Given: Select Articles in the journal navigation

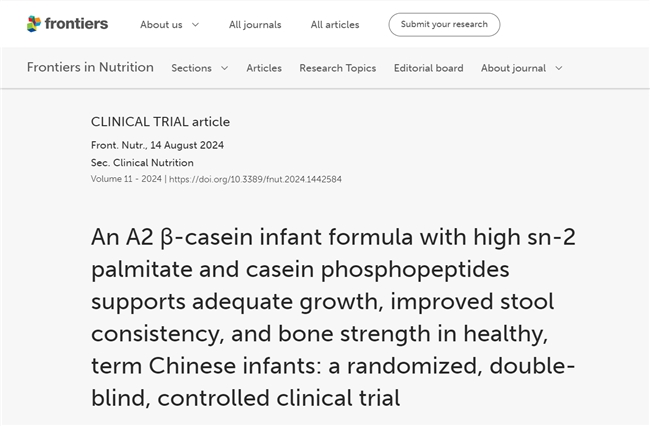Looking at the screenshot, I should pyautogui.click(x=264, y=68).
